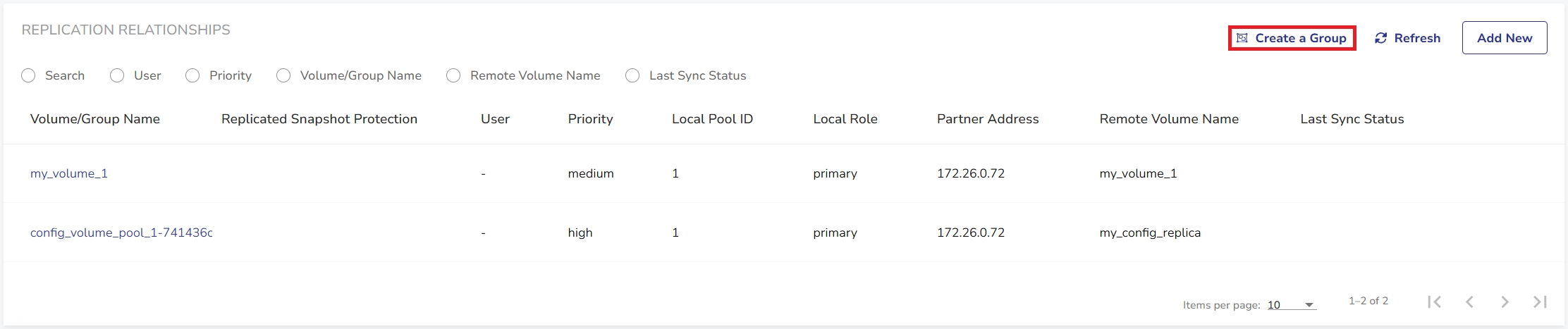The height and width of the screenshot is (329, 1568).
Task: Click the Partner Address column header
Action: (x=987, y=119)
